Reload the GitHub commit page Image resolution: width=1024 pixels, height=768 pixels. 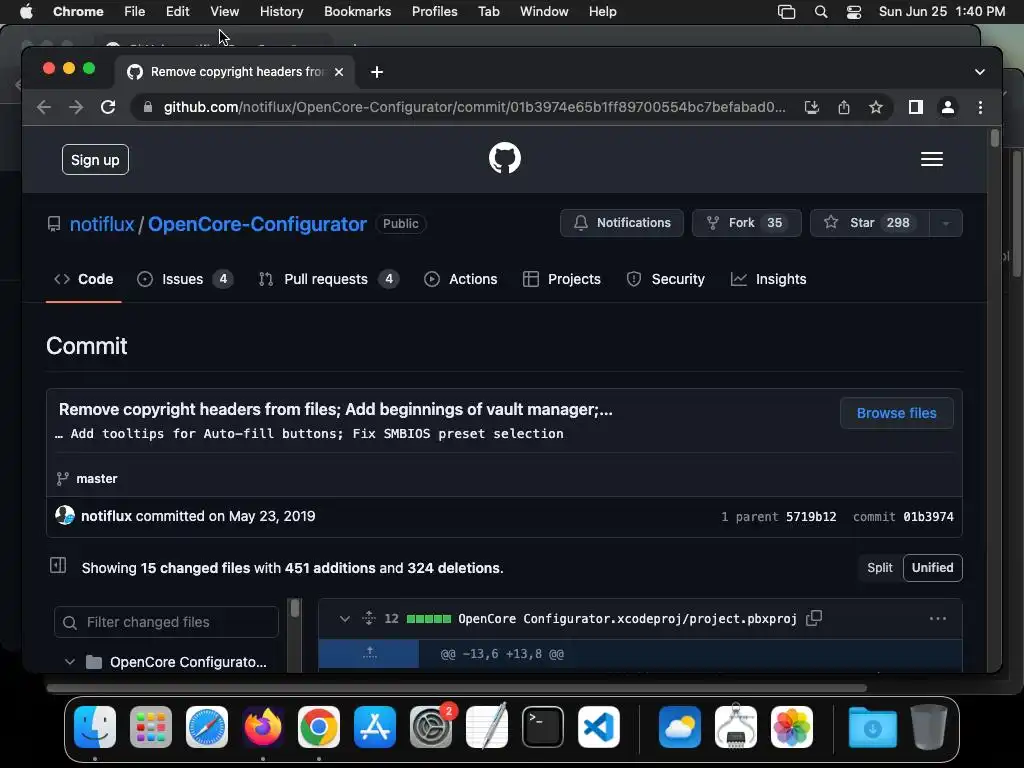tap(108, 107)
